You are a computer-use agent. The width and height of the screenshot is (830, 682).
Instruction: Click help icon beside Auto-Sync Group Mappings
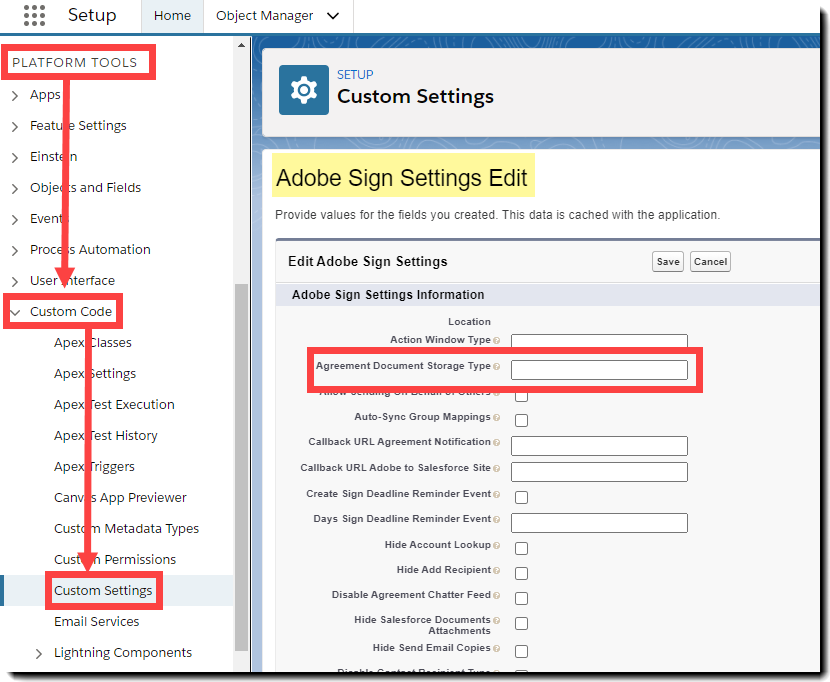[496, 418]
